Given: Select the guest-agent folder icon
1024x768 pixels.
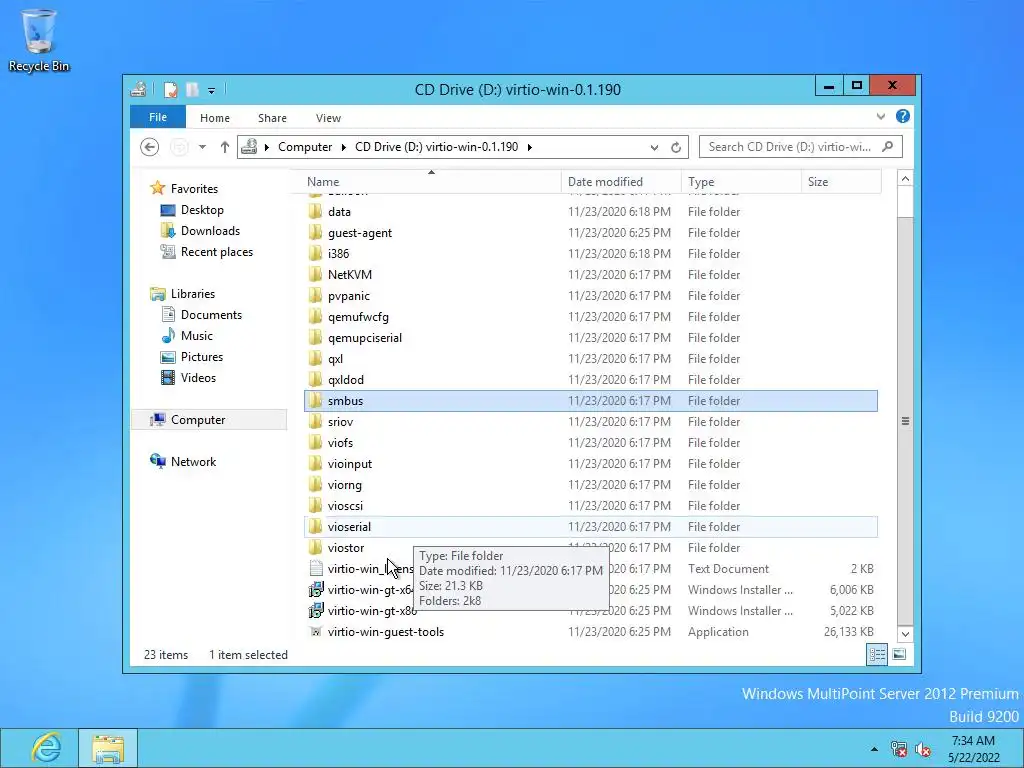Looking at the screenshot, I should (315, 232).
